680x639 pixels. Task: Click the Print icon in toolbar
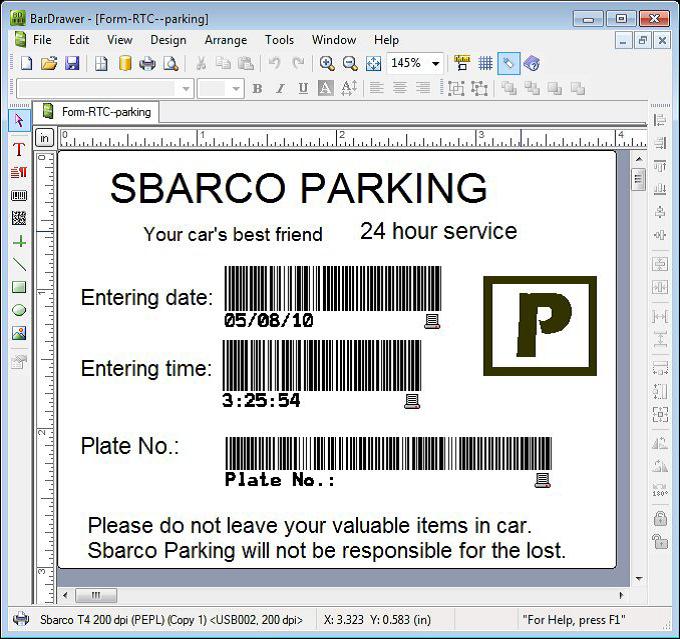tap(147, 63)
